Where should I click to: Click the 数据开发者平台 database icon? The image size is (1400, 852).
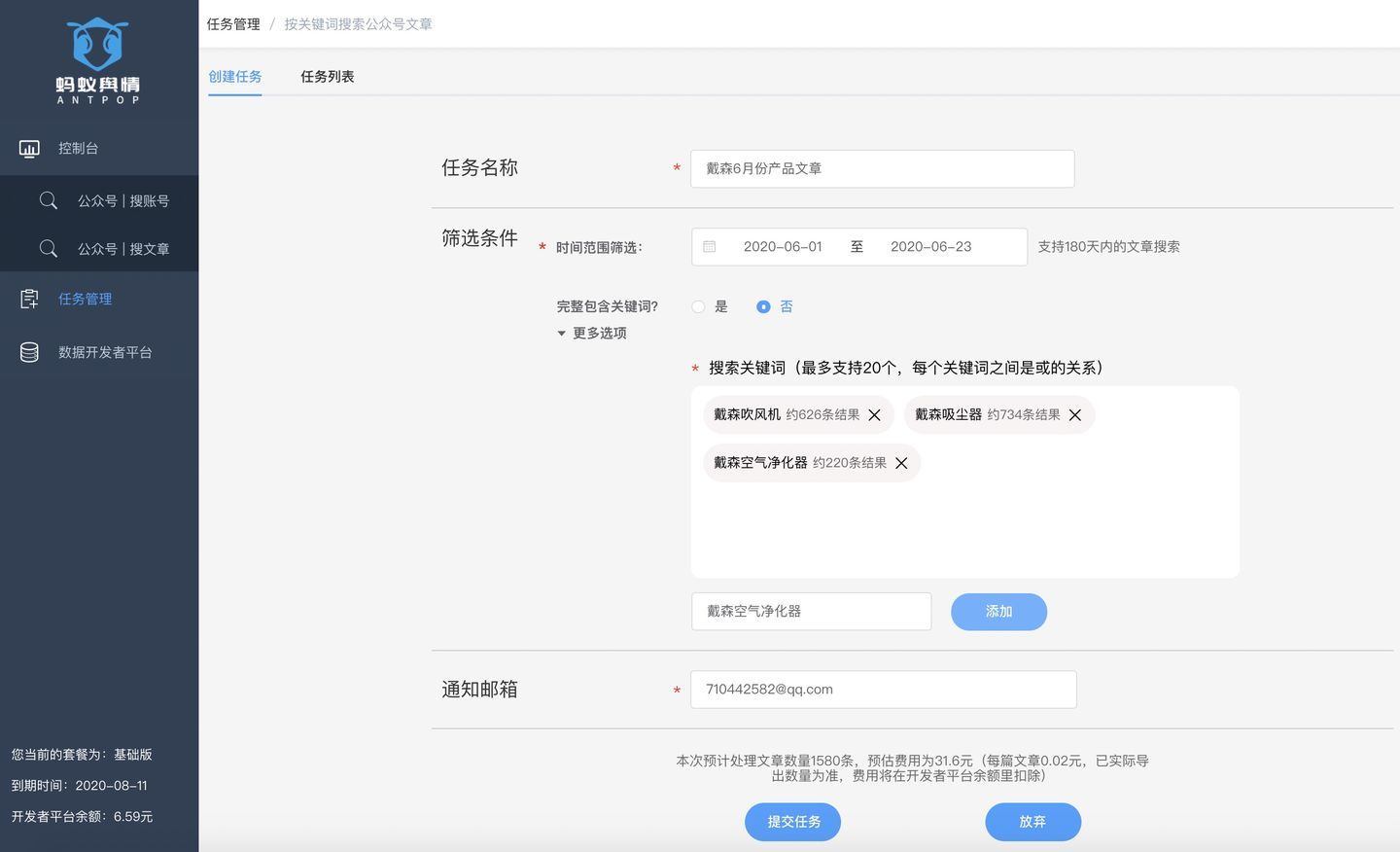pyautogui.click(x=29, y=352)
